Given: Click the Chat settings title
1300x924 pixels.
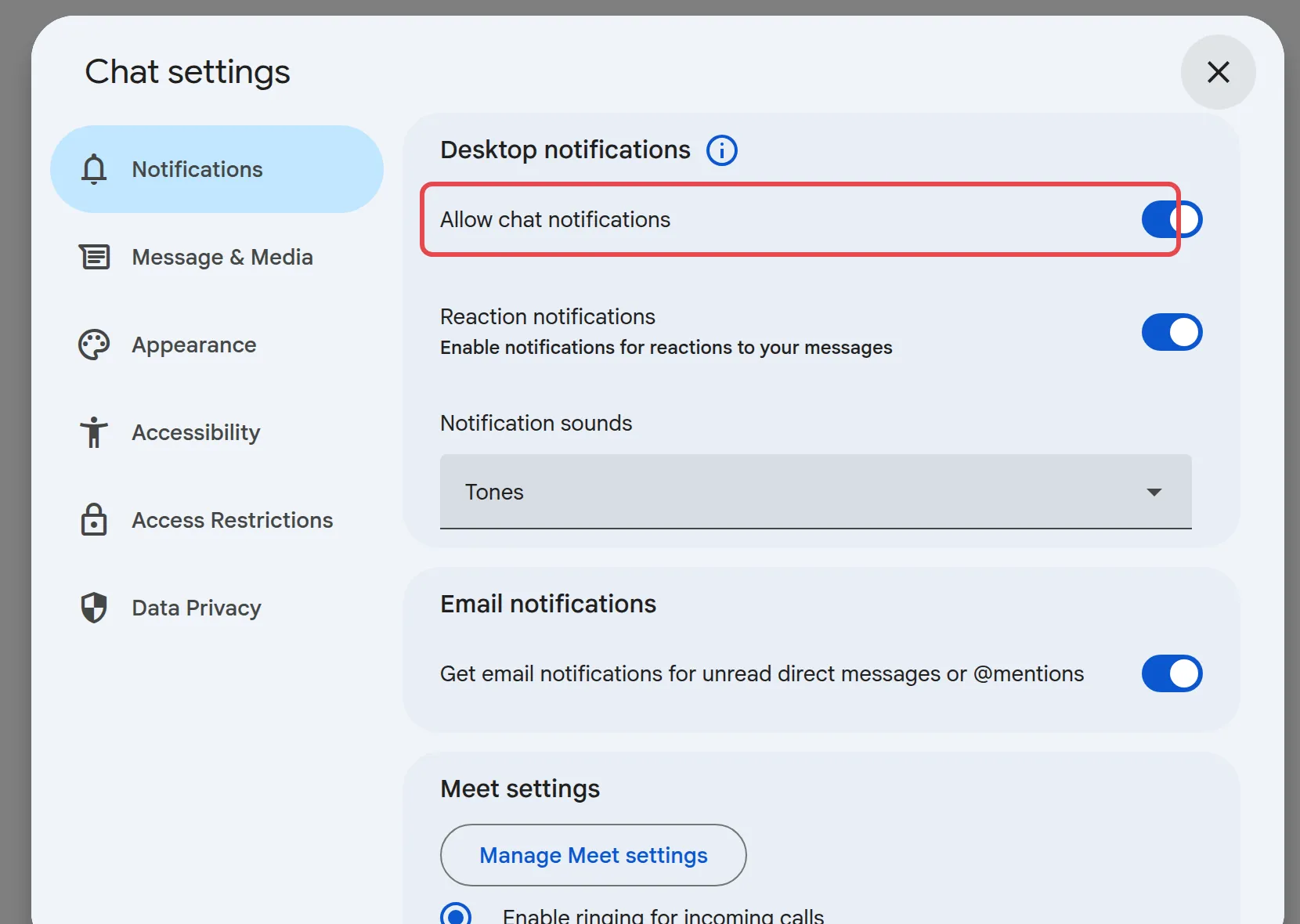Looking at the screenshot, I should (187, 72).
